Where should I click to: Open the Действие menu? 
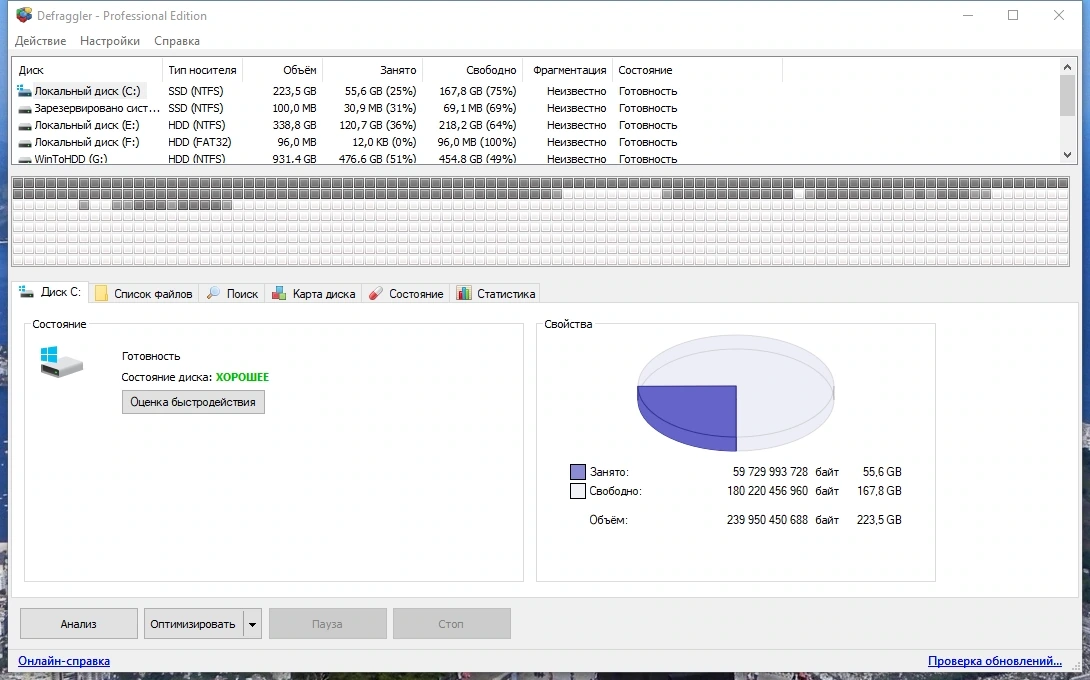pyautogui.click(x=40, y=41)
